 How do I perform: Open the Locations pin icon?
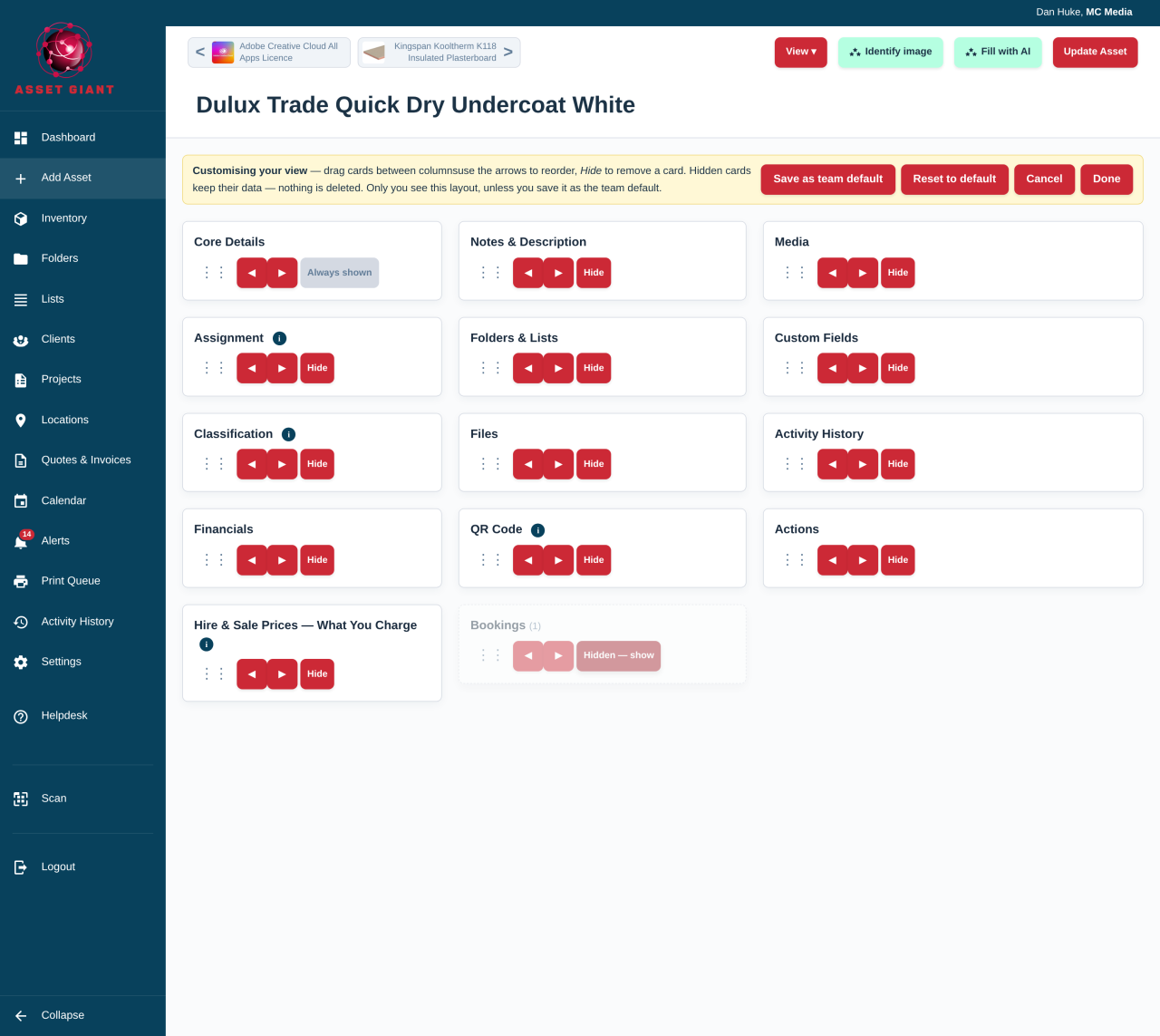21,421
